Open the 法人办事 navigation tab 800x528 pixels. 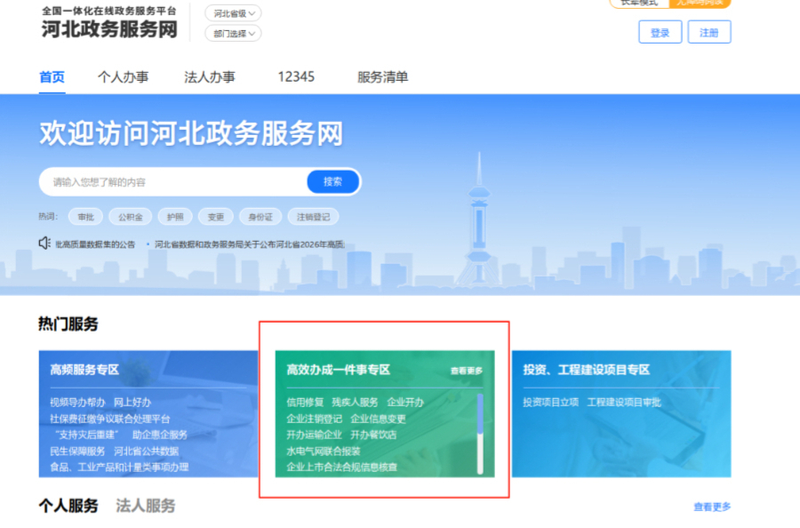tap(209, 77)
